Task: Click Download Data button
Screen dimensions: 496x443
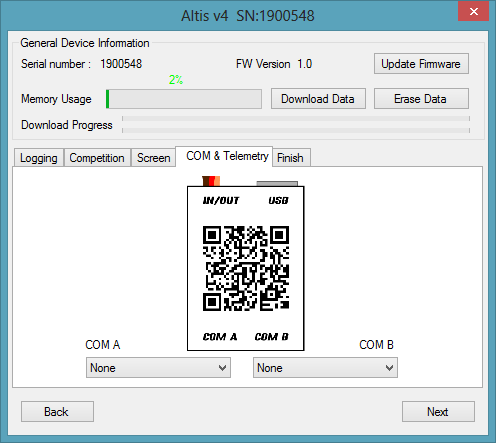Action: point(318,99)
